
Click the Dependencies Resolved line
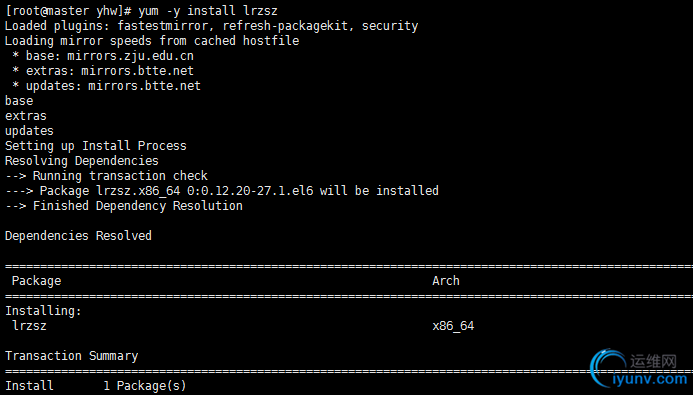[78, 236]
